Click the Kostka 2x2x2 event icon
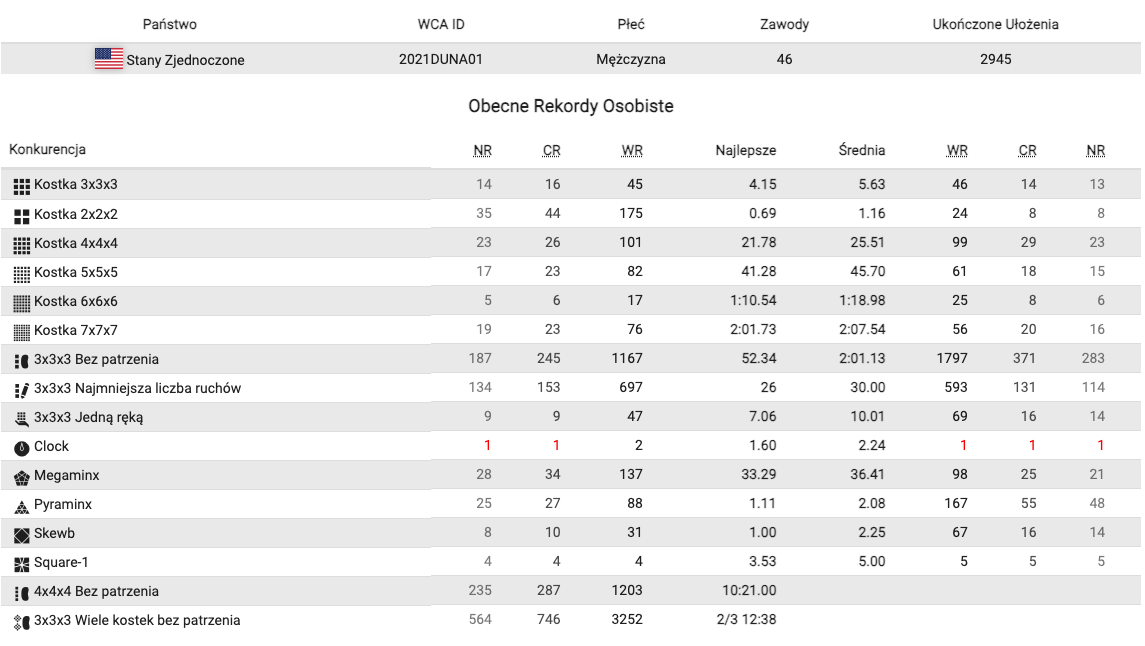 [22, 215]
